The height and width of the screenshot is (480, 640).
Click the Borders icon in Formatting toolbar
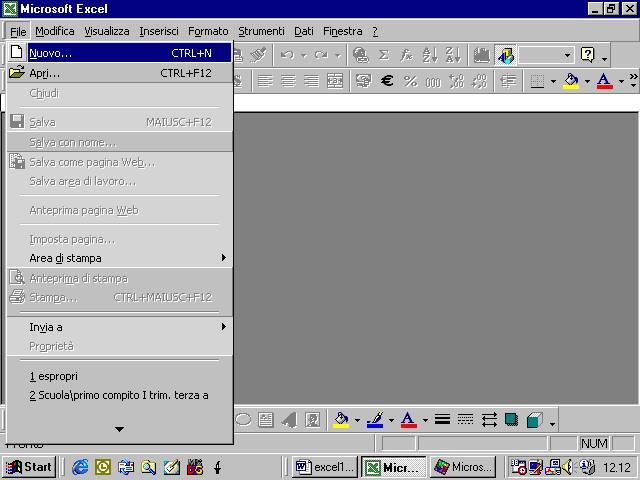537,81
